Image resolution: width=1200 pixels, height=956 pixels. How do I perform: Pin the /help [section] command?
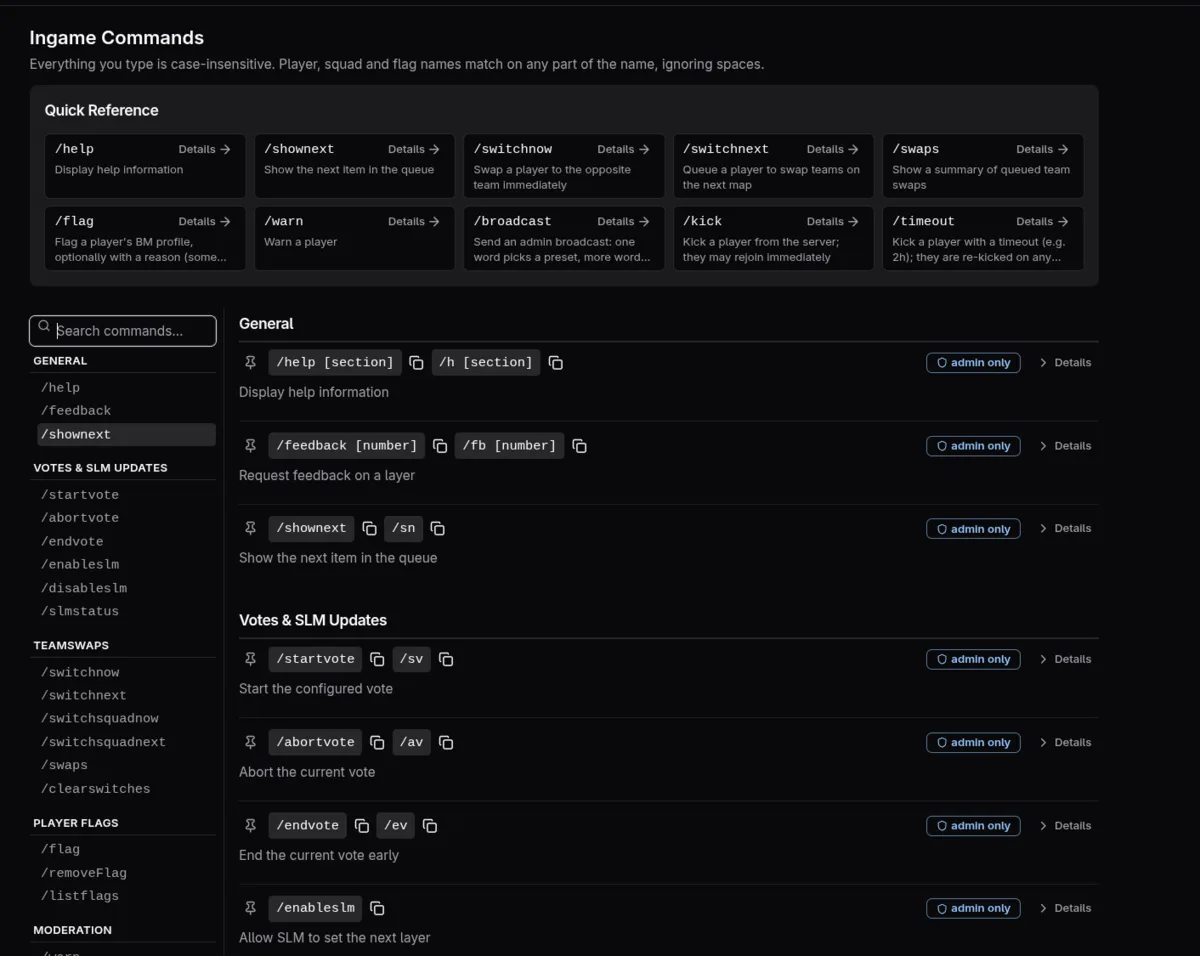[x=251, y=362]
